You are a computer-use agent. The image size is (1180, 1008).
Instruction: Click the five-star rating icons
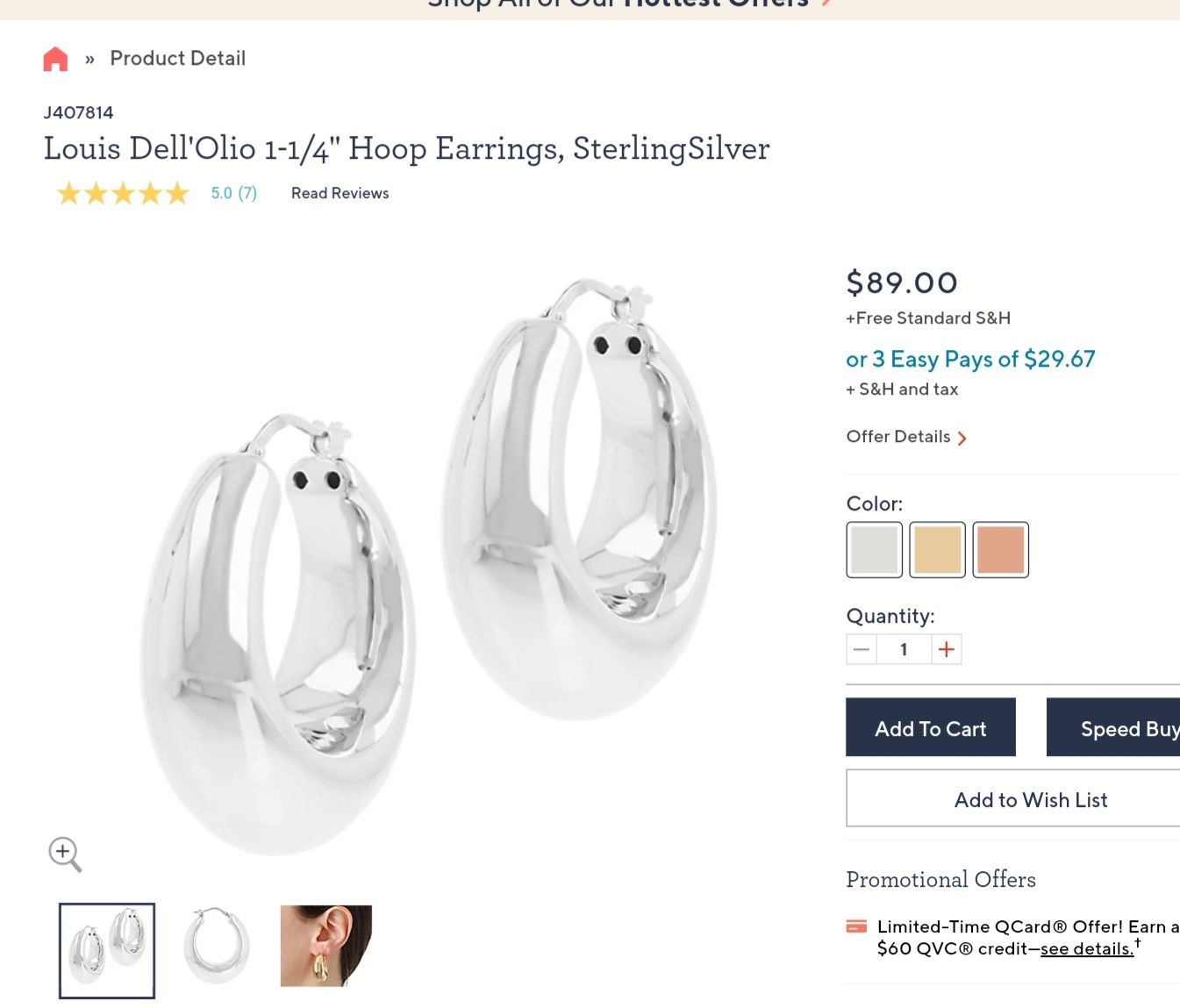click(123, 193)
